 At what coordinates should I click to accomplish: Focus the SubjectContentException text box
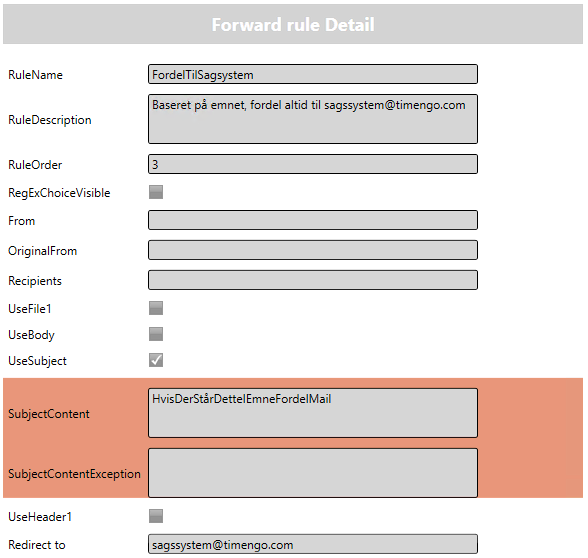click(313, 473)
